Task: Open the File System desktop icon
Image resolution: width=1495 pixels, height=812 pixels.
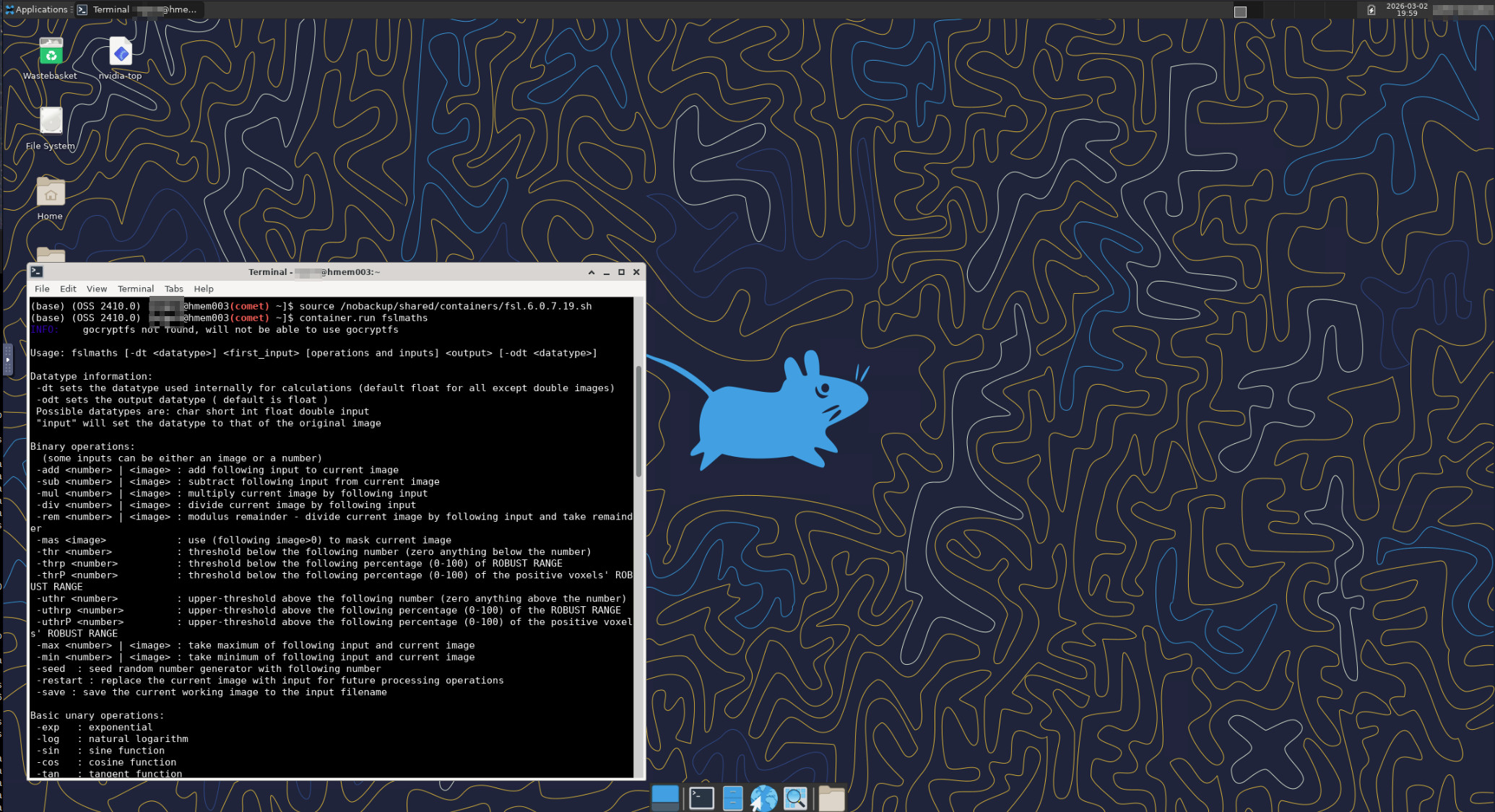Action: click(51, 121)
